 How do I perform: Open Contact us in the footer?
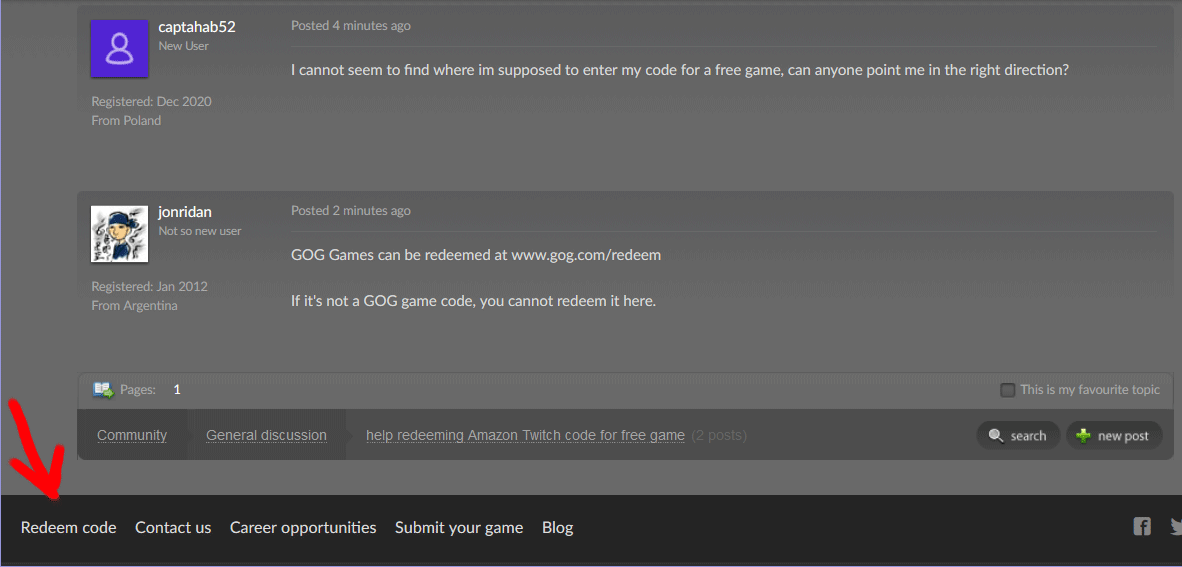point(173,528)
